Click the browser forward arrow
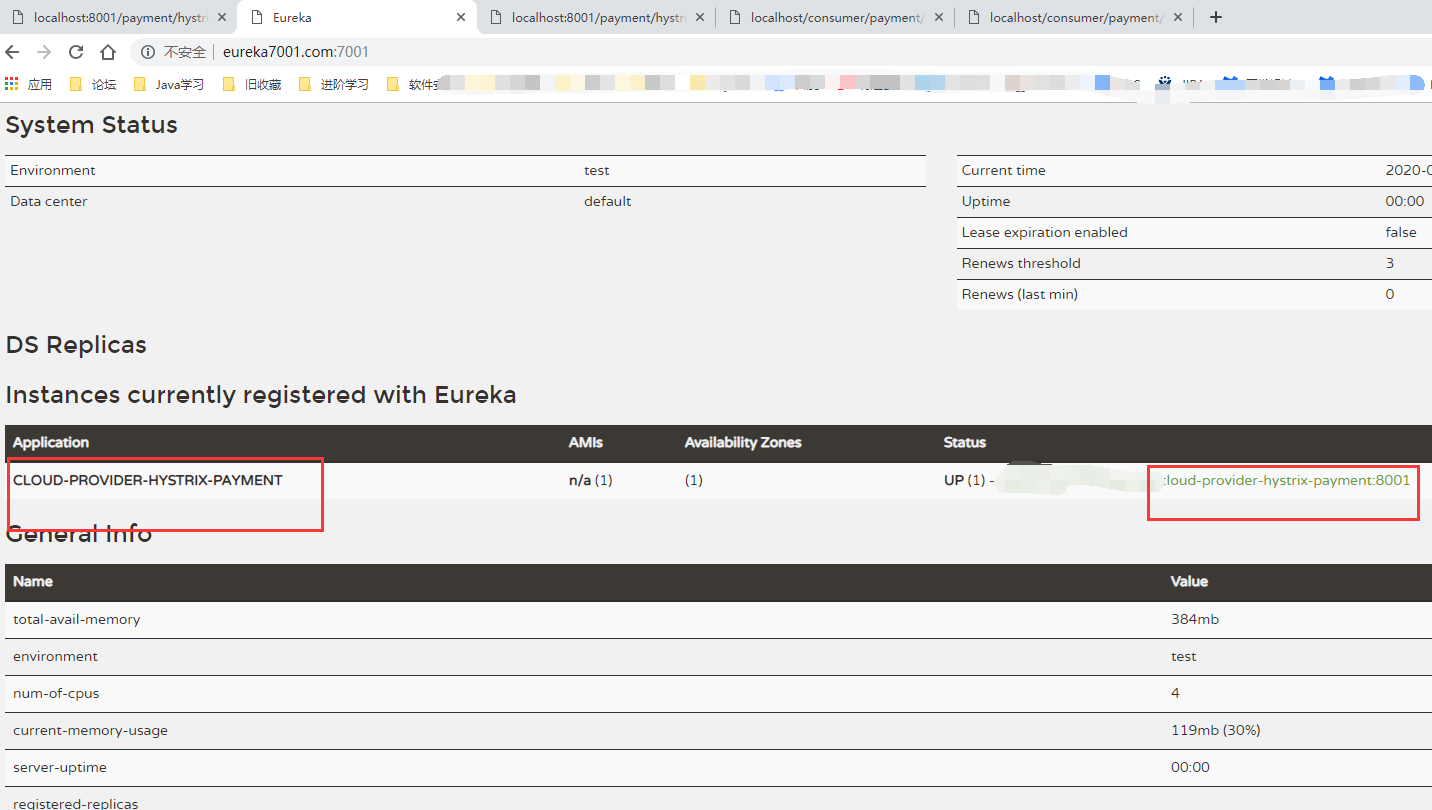This screenshot has height=810, width=1432. point(44,52)
